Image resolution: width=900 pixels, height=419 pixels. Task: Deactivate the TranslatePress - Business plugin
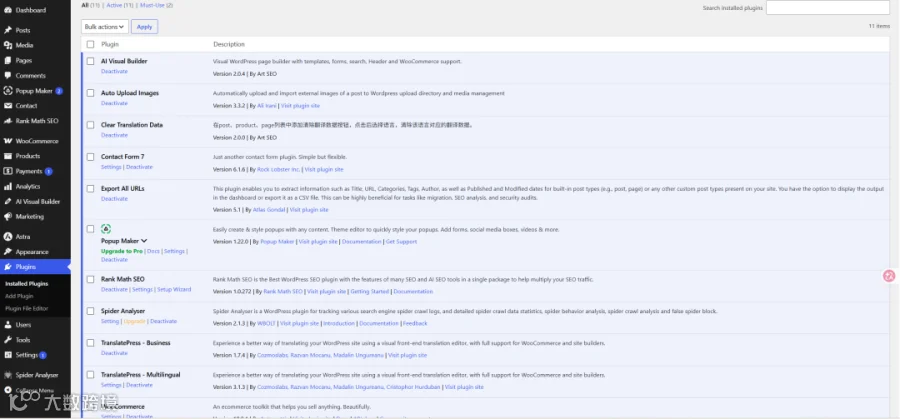click(114, 353)
